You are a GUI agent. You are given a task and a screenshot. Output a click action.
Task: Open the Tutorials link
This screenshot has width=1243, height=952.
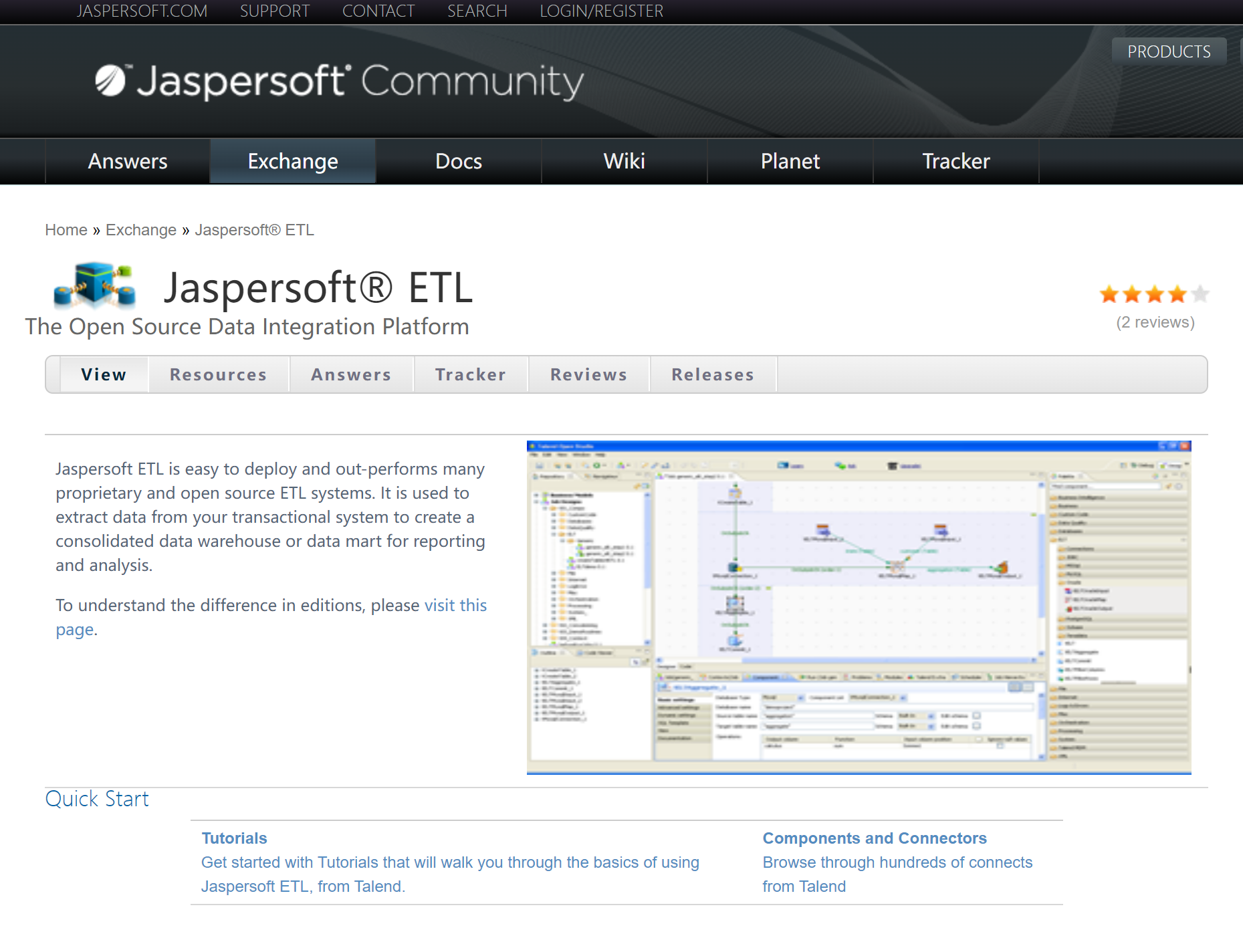point(235,838)
